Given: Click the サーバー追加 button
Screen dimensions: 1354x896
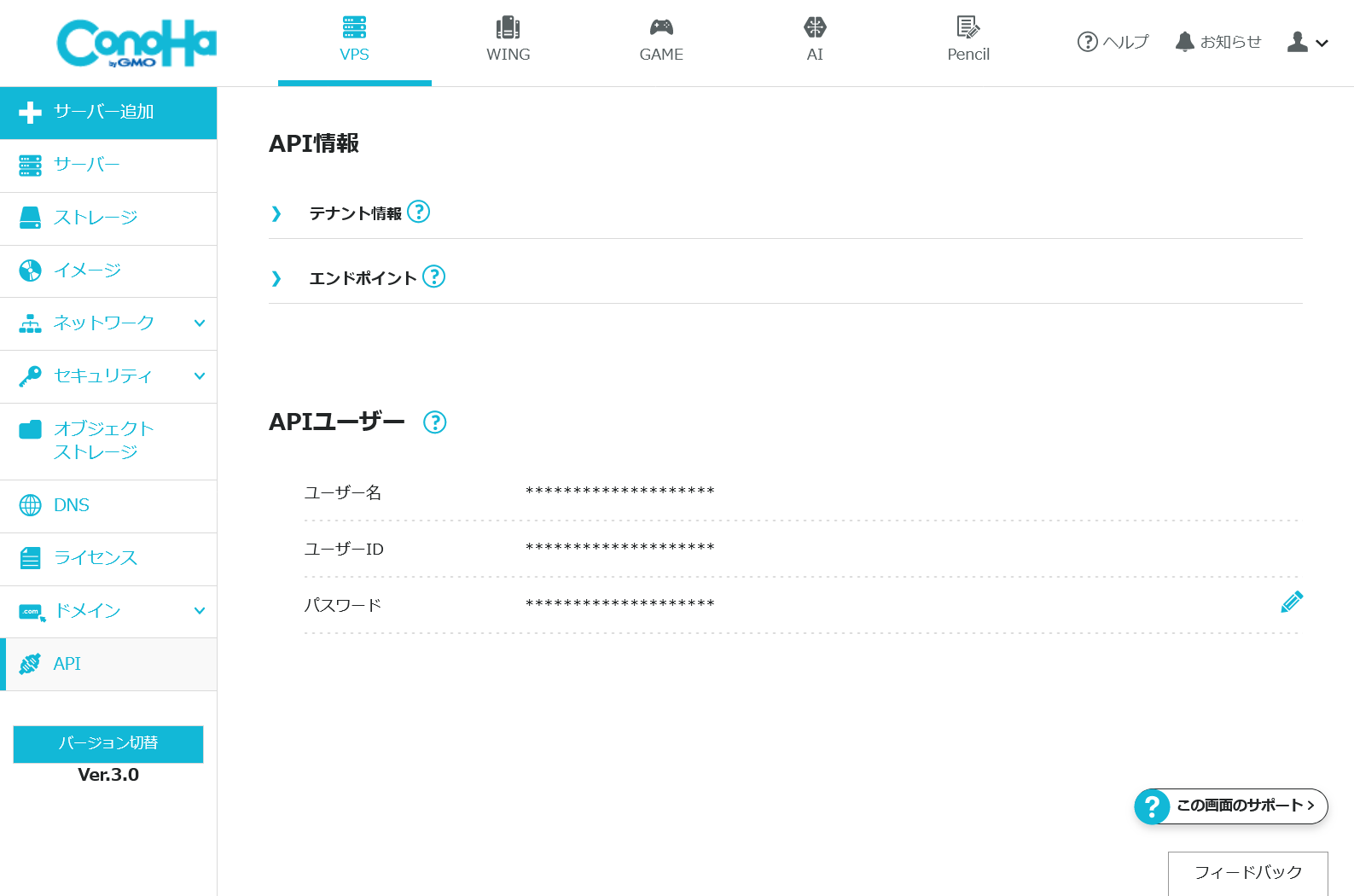Looking at the screenshot, I should (x=108, y=113).
